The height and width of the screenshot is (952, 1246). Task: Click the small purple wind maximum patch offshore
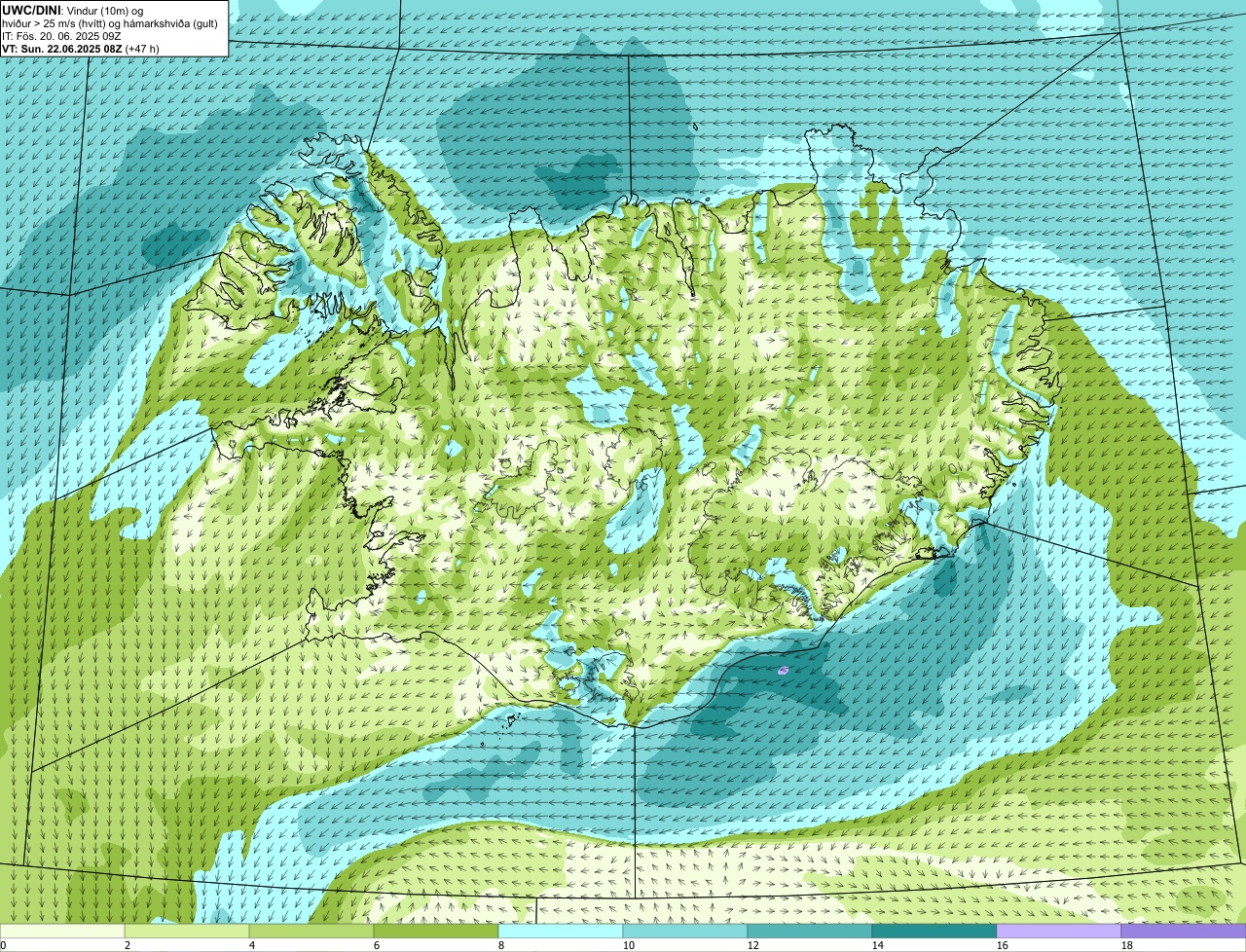(x=784, y=670)
